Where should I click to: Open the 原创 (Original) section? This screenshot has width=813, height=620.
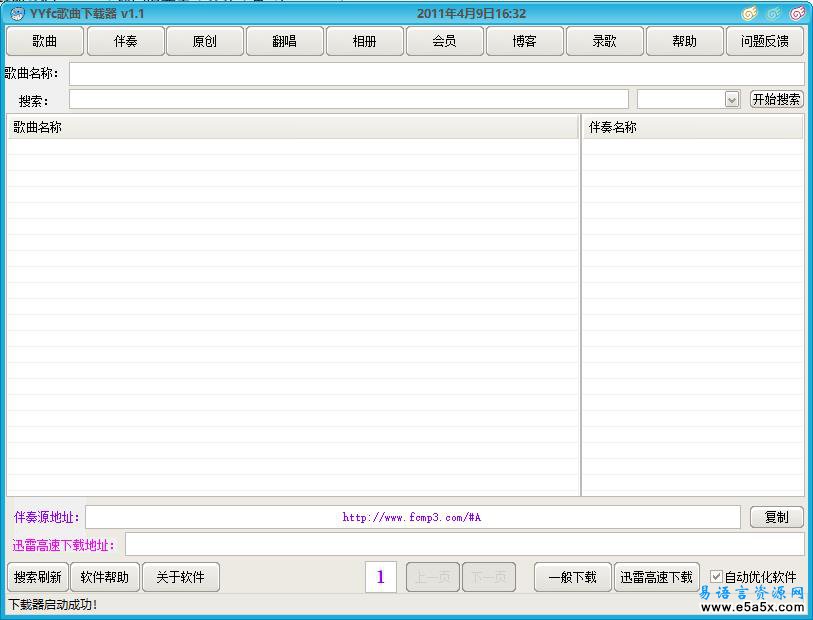pyautogui.click(x=205, y=41)
